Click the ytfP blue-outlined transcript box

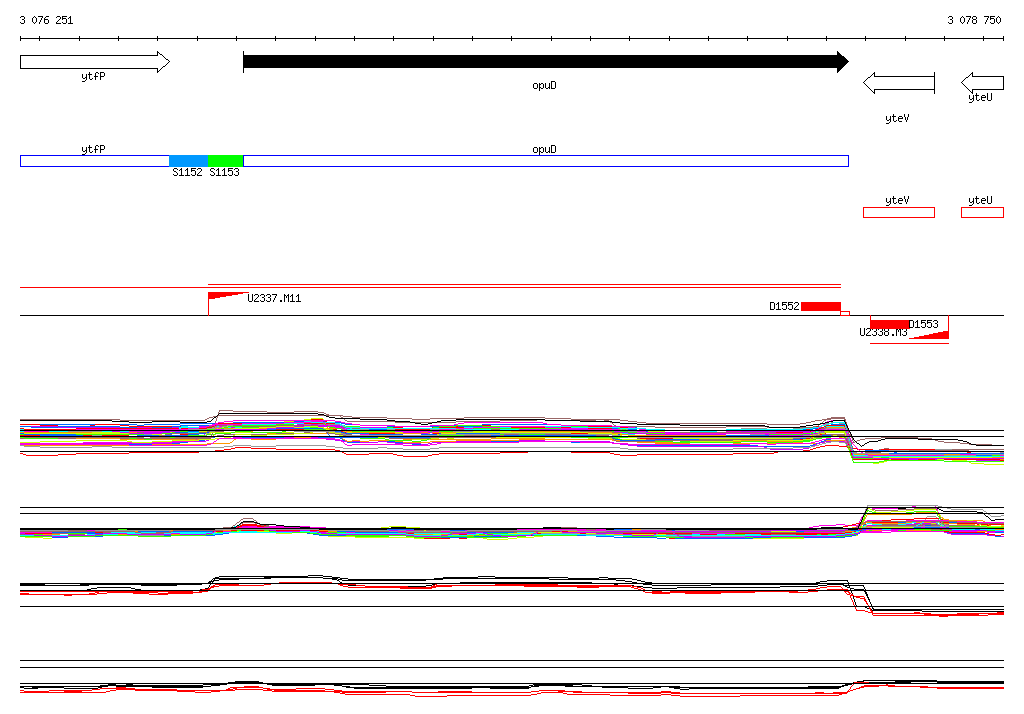coord(95,161)
